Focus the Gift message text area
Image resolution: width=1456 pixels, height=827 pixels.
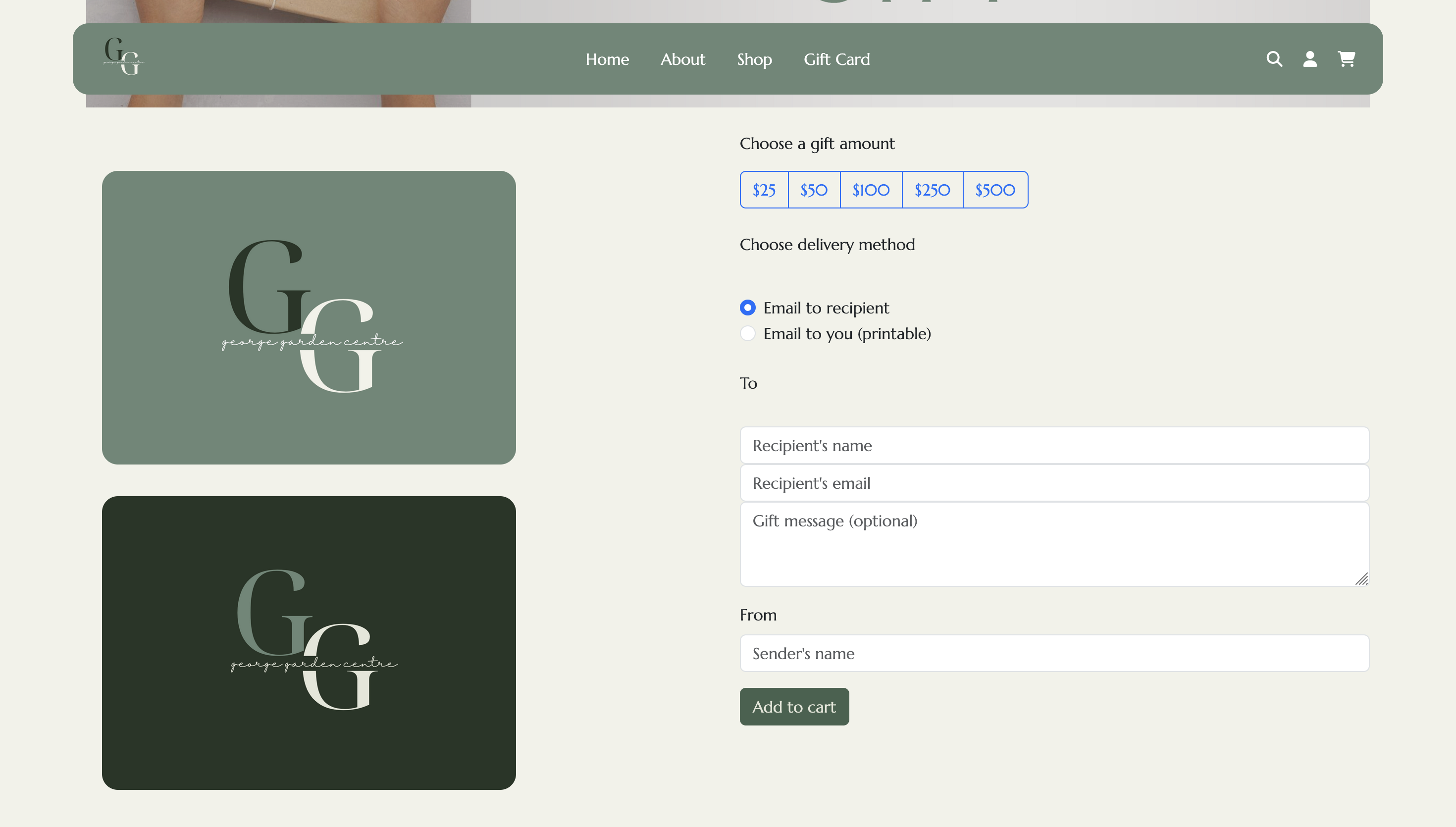pos(1054,544)
